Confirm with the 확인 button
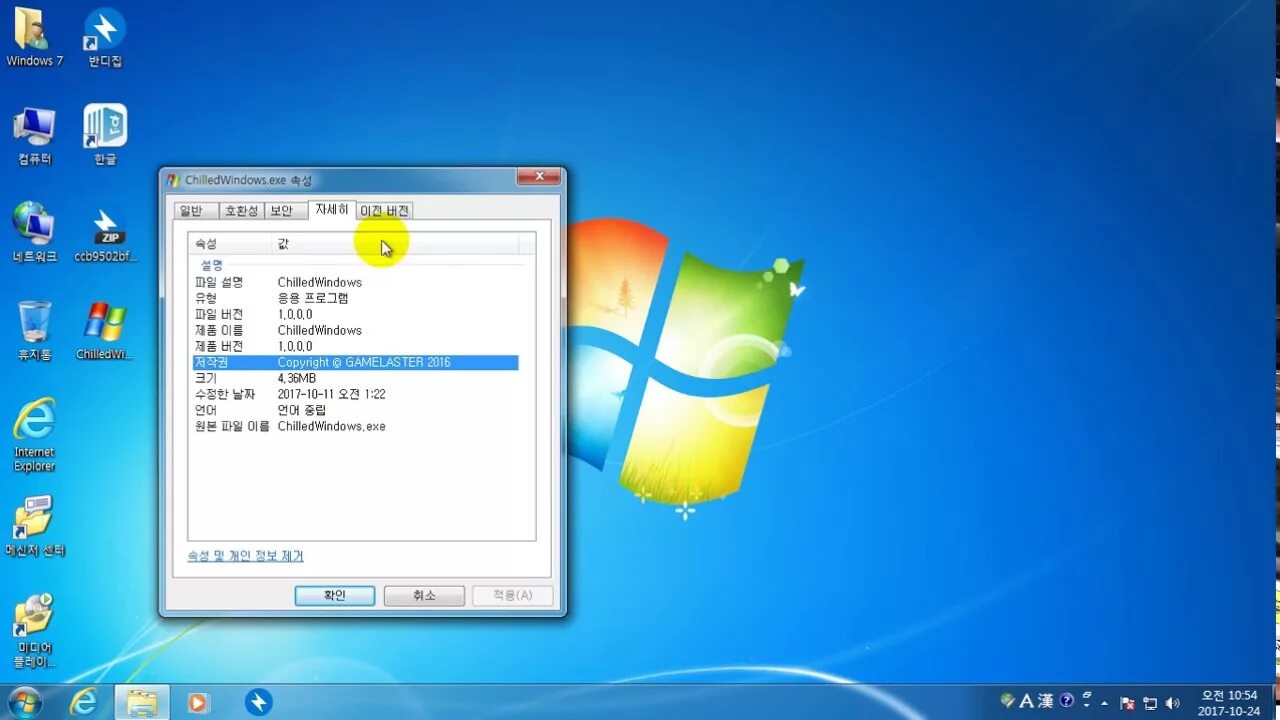 (x=335, y=596)
